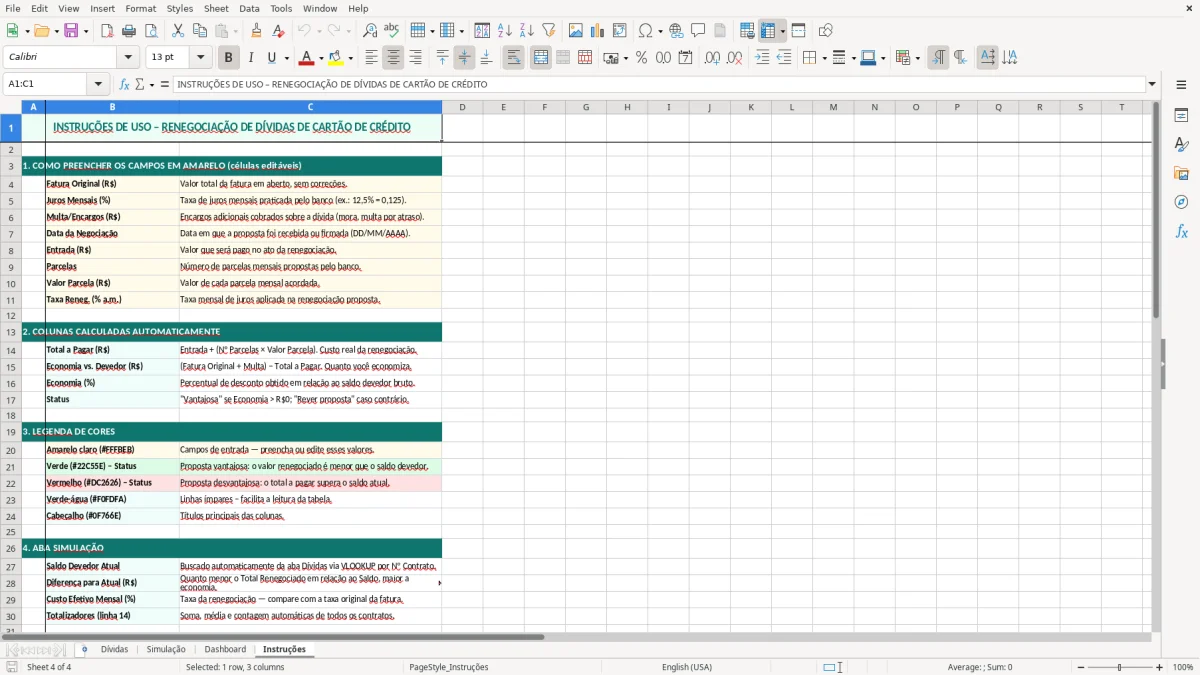Open the Format menu
This screenshot has width=1200, height=675.
[140, 8]
